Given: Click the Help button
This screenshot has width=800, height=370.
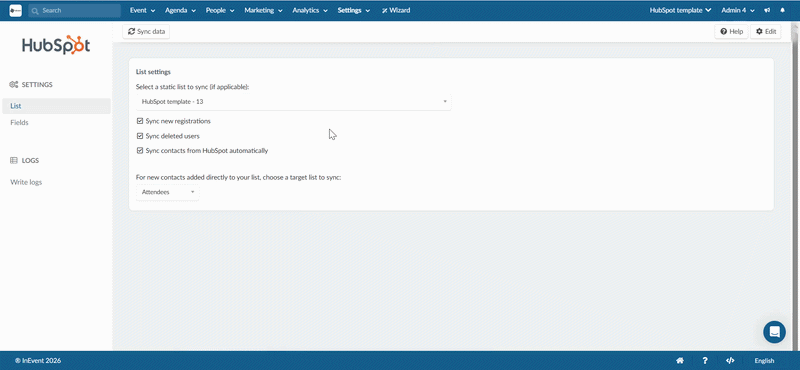Looking at the screenshot, I should pos(731,32).
